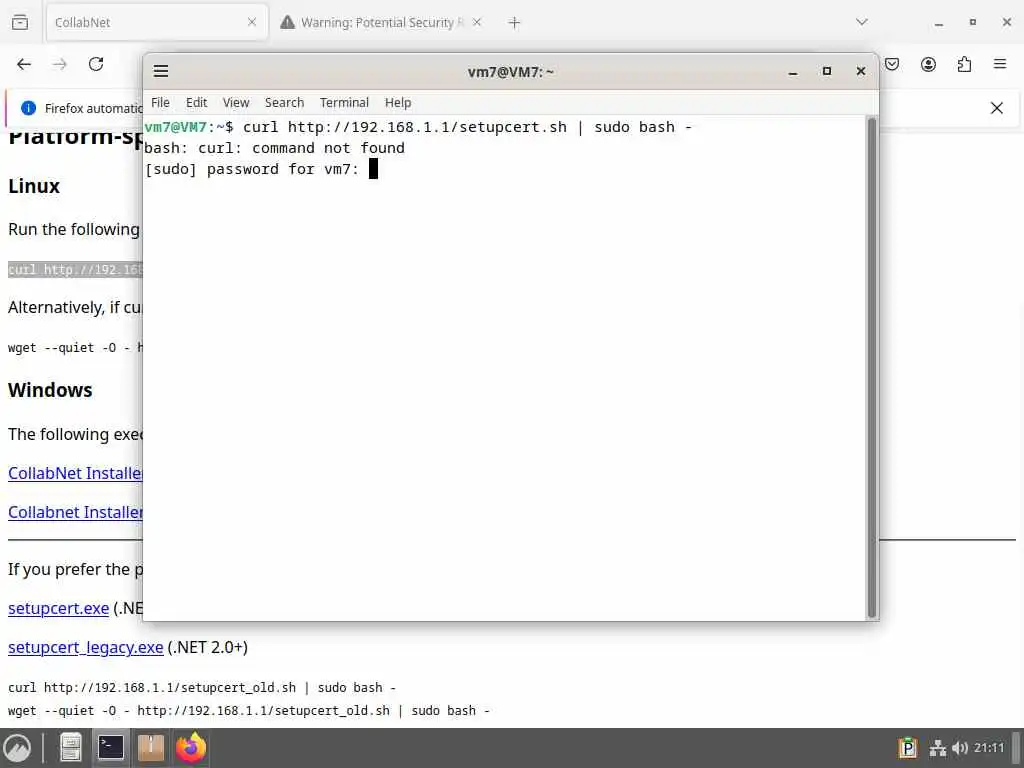
Task: Open the network tray icon
Action: pos(938,748)
